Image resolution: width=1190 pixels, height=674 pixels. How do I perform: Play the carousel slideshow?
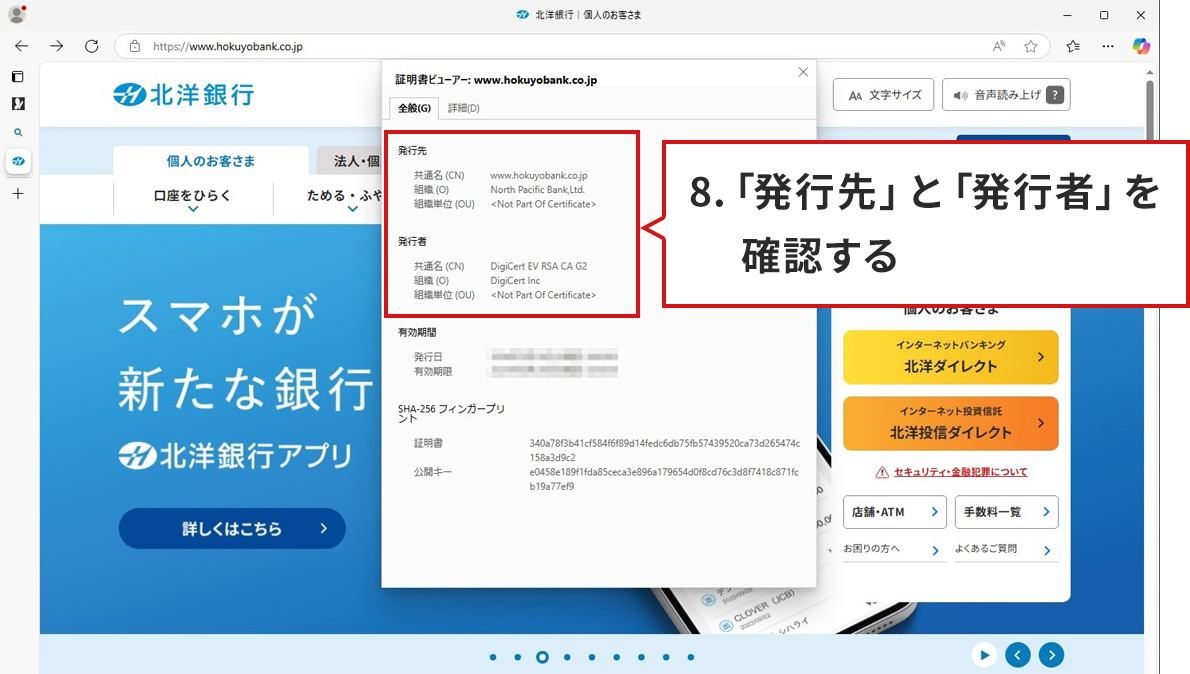click(x=984, y=655)
